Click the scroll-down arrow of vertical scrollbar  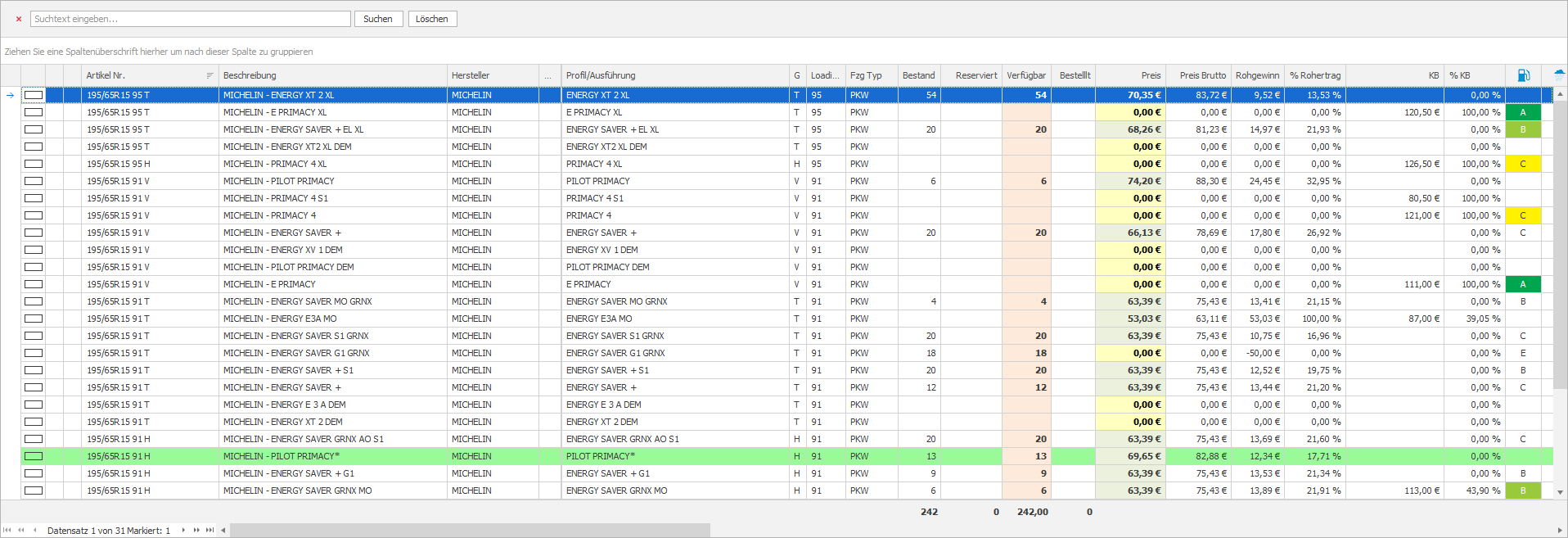point(1561,492)
